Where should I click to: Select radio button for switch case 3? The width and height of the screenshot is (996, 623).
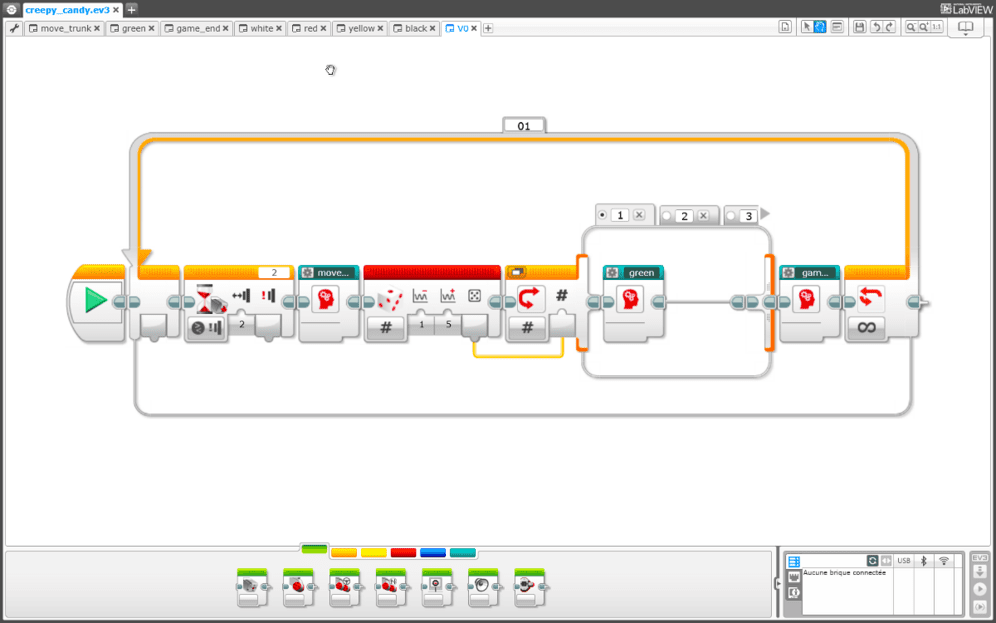731,216
